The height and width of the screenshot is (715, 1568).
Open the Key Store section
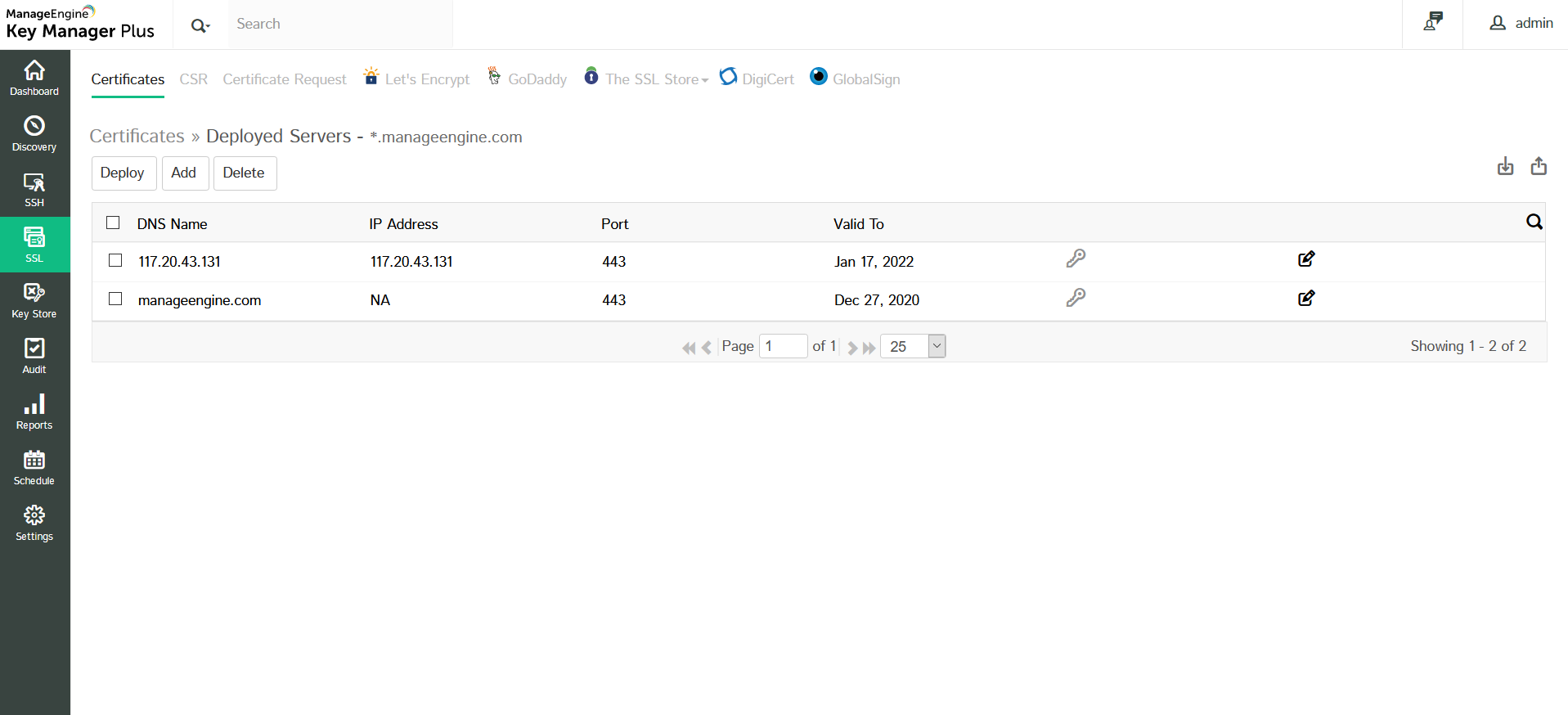(34, 300)
